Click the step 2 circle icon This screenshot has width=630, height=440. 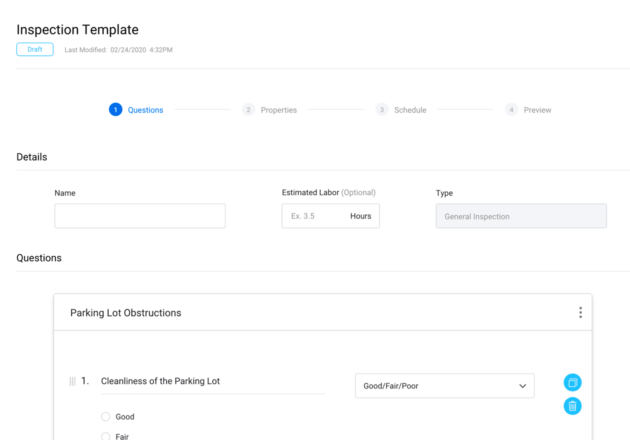[x=248, y=109]
